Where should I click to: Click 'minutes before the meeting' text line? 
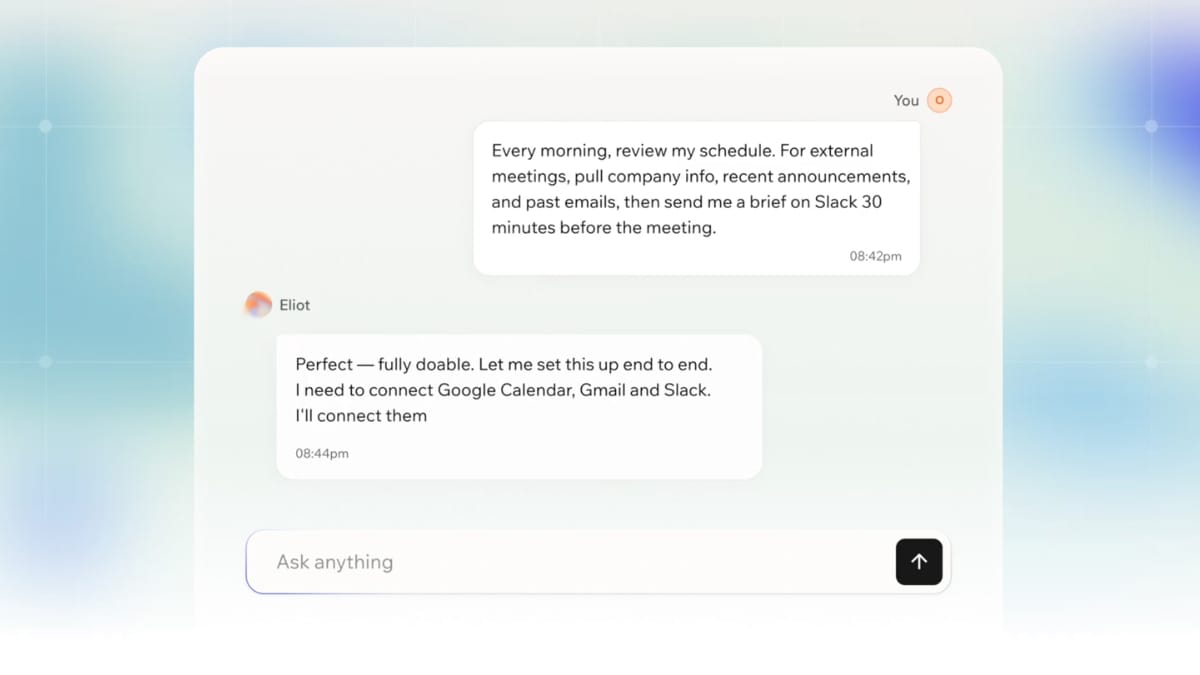click(604, 228)
